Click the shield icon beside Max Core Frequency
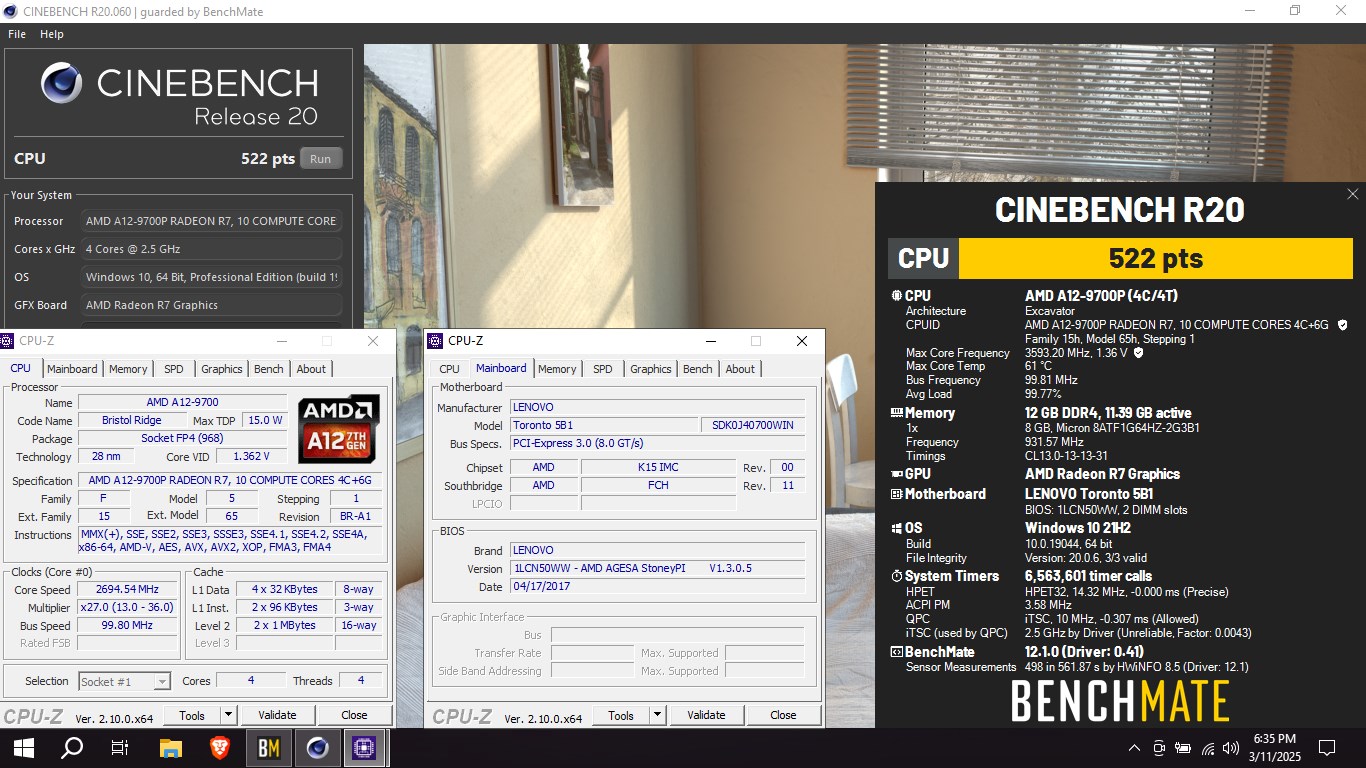Screen dimensions: 1366x768 pos(1138,353)
